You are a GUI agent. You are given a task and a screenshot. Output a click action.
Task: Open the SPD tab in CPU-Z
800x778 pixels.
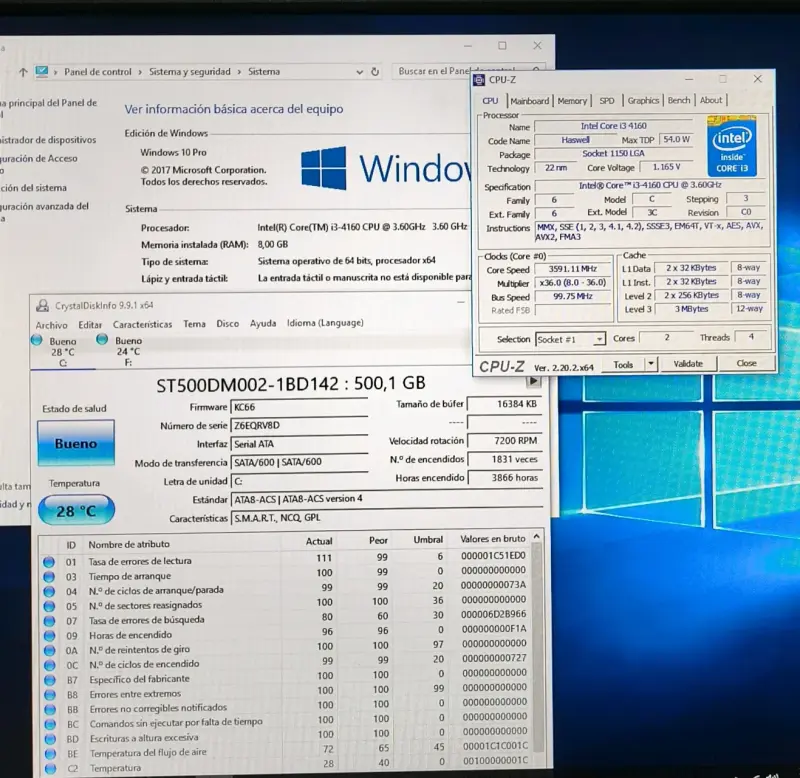tap(607, 101)
